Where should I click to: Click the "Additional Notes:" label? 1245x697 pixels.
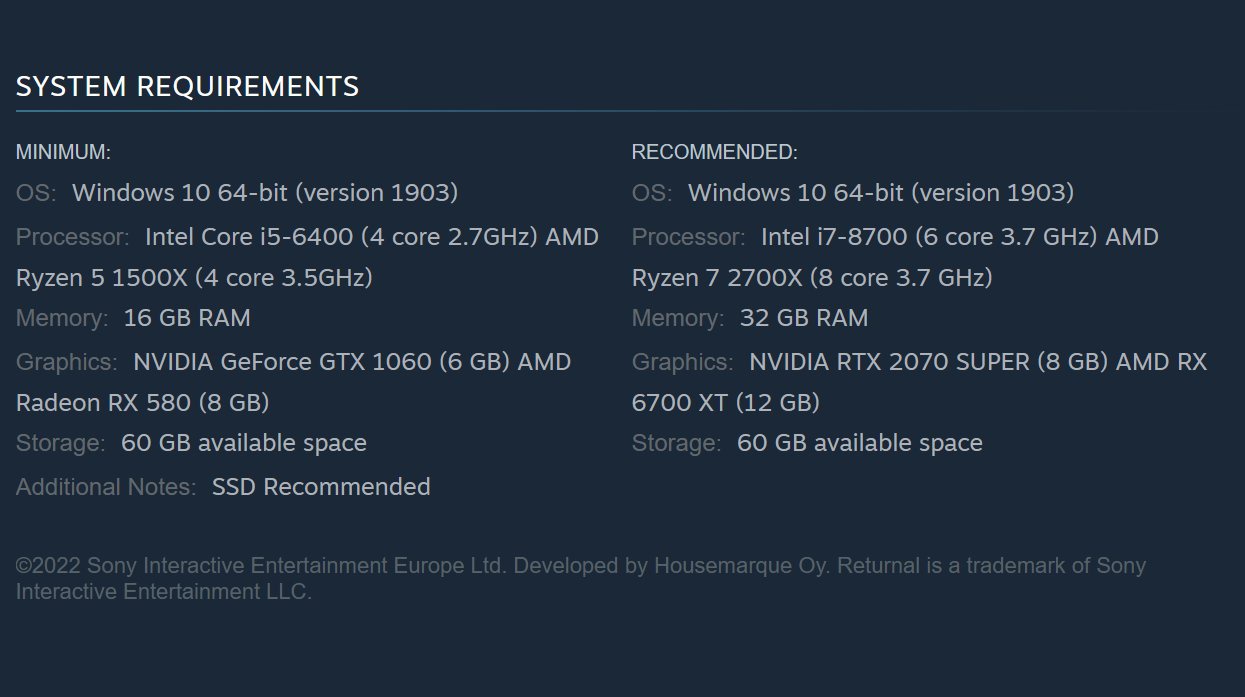coord(106,487)
